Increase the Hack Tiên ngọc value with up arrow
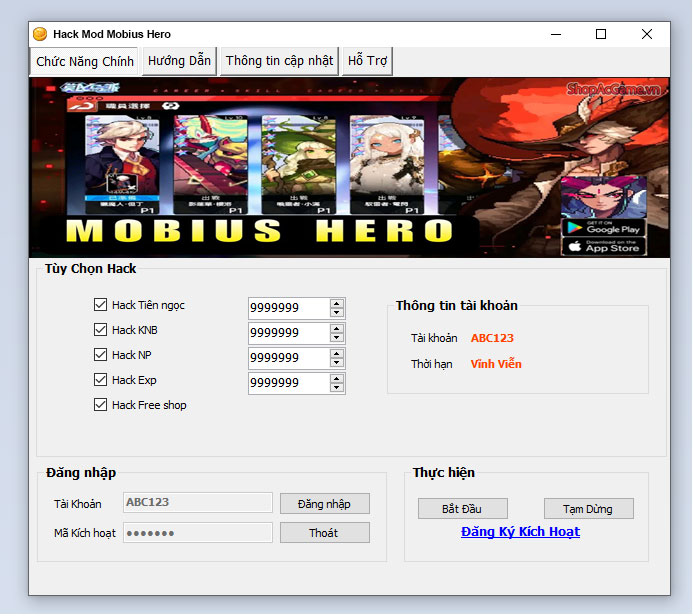 point(337,303)
